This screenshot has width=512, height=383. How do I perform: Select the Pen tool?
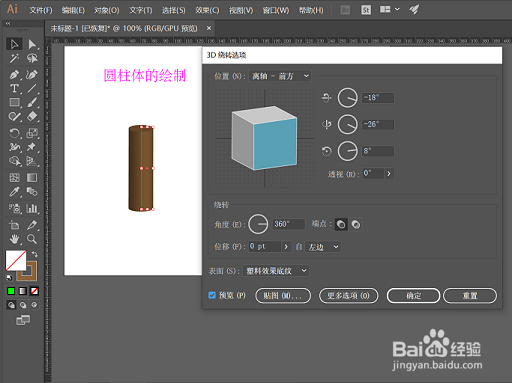(x=14, y=75)
